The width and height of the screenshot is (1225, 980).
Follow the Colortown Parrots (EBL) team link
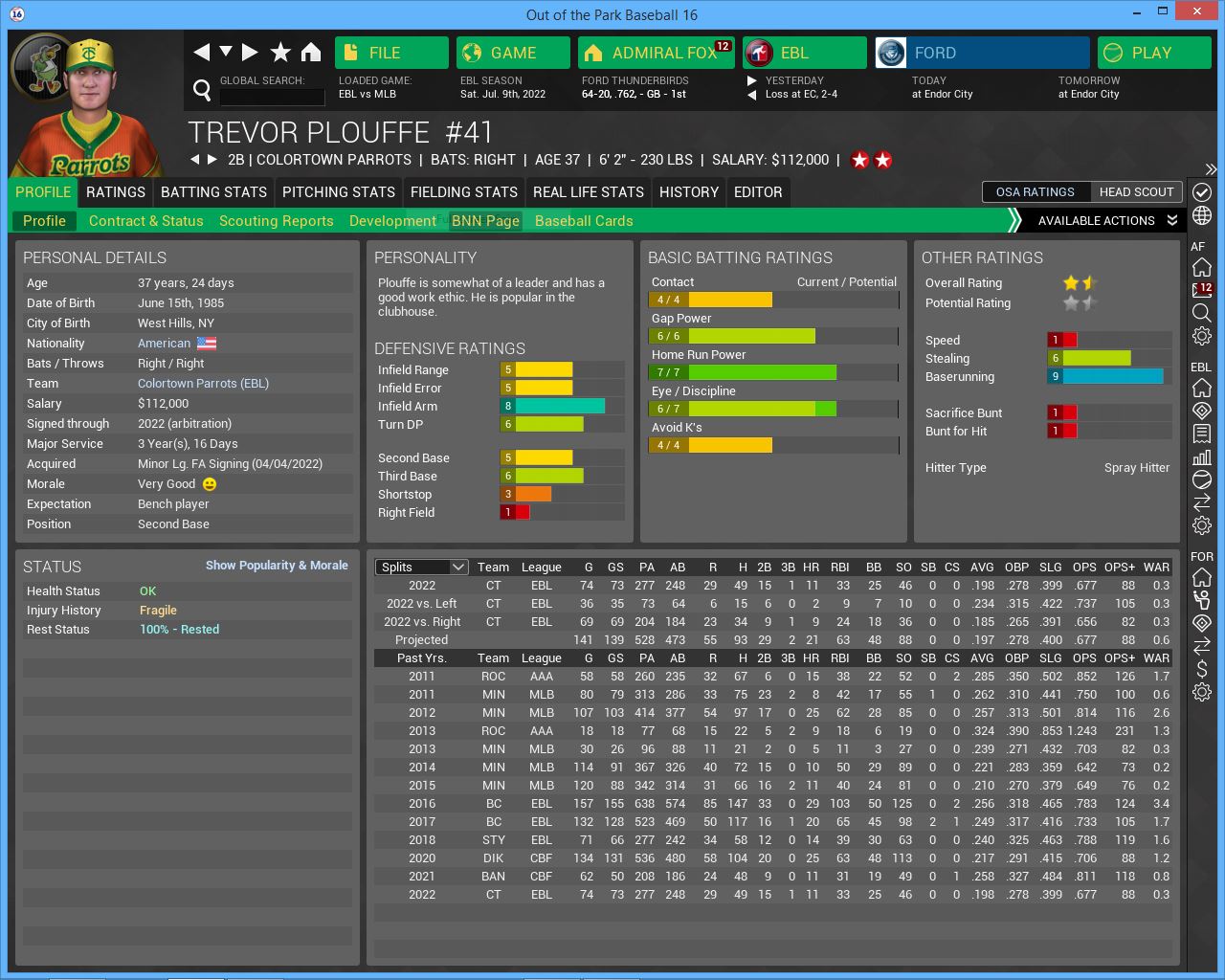pyautogui.click(x=203, y=383)
